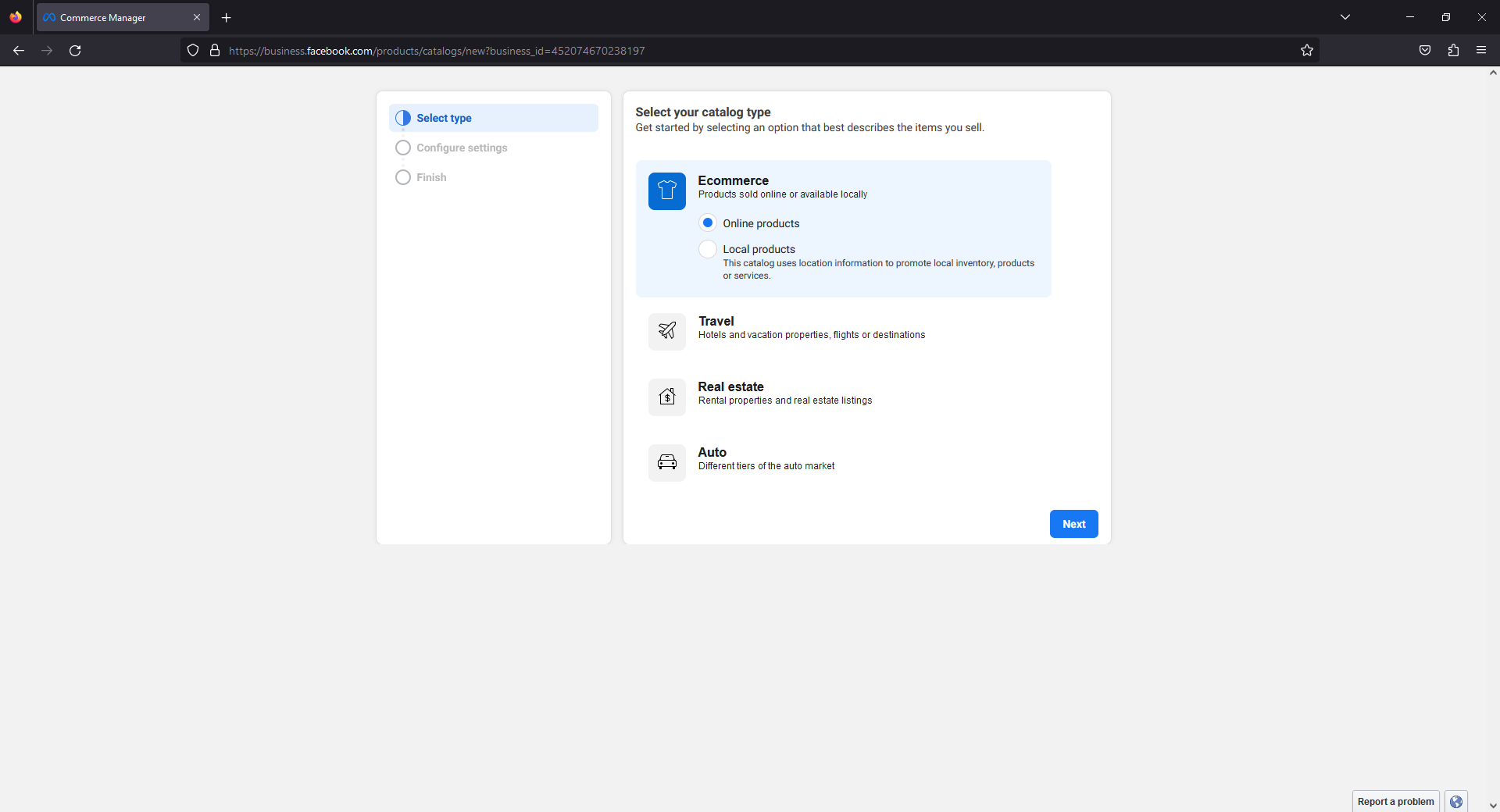Click the 'Local products' label text
This screenshot has height=812, width=1500.
759,249
